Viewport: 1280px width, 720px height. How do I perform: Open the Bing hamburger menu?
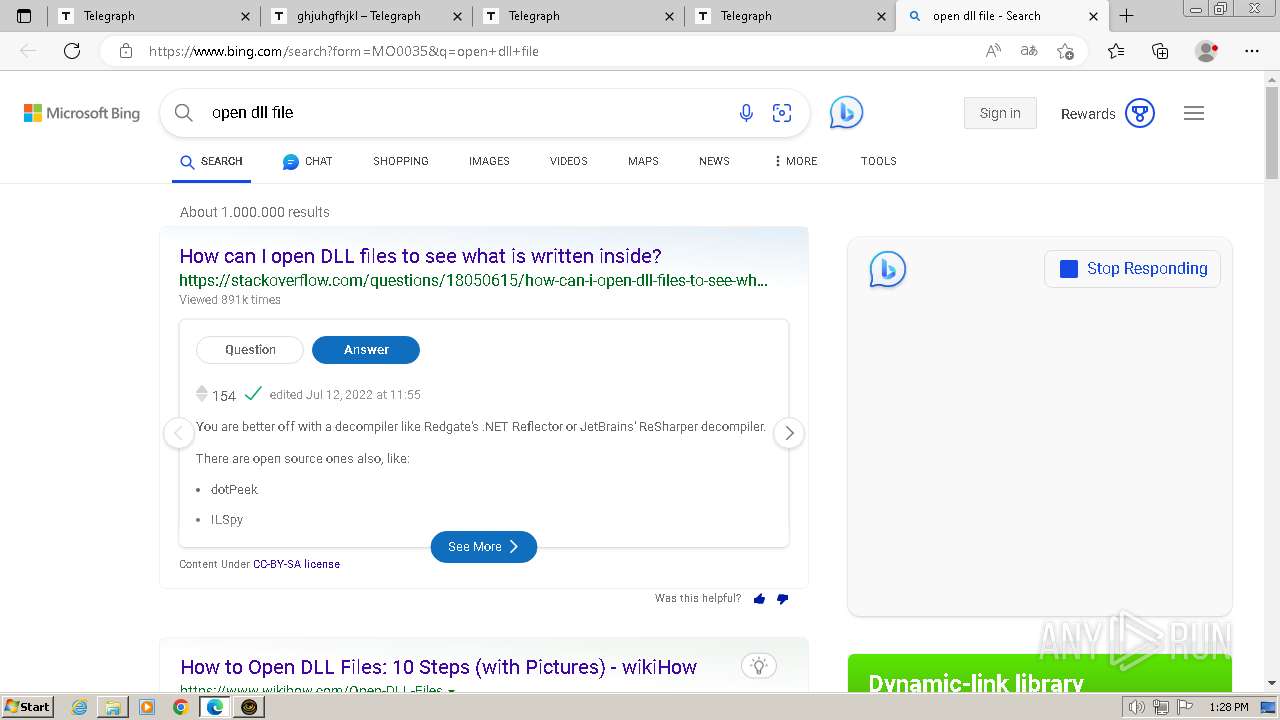1194,113
